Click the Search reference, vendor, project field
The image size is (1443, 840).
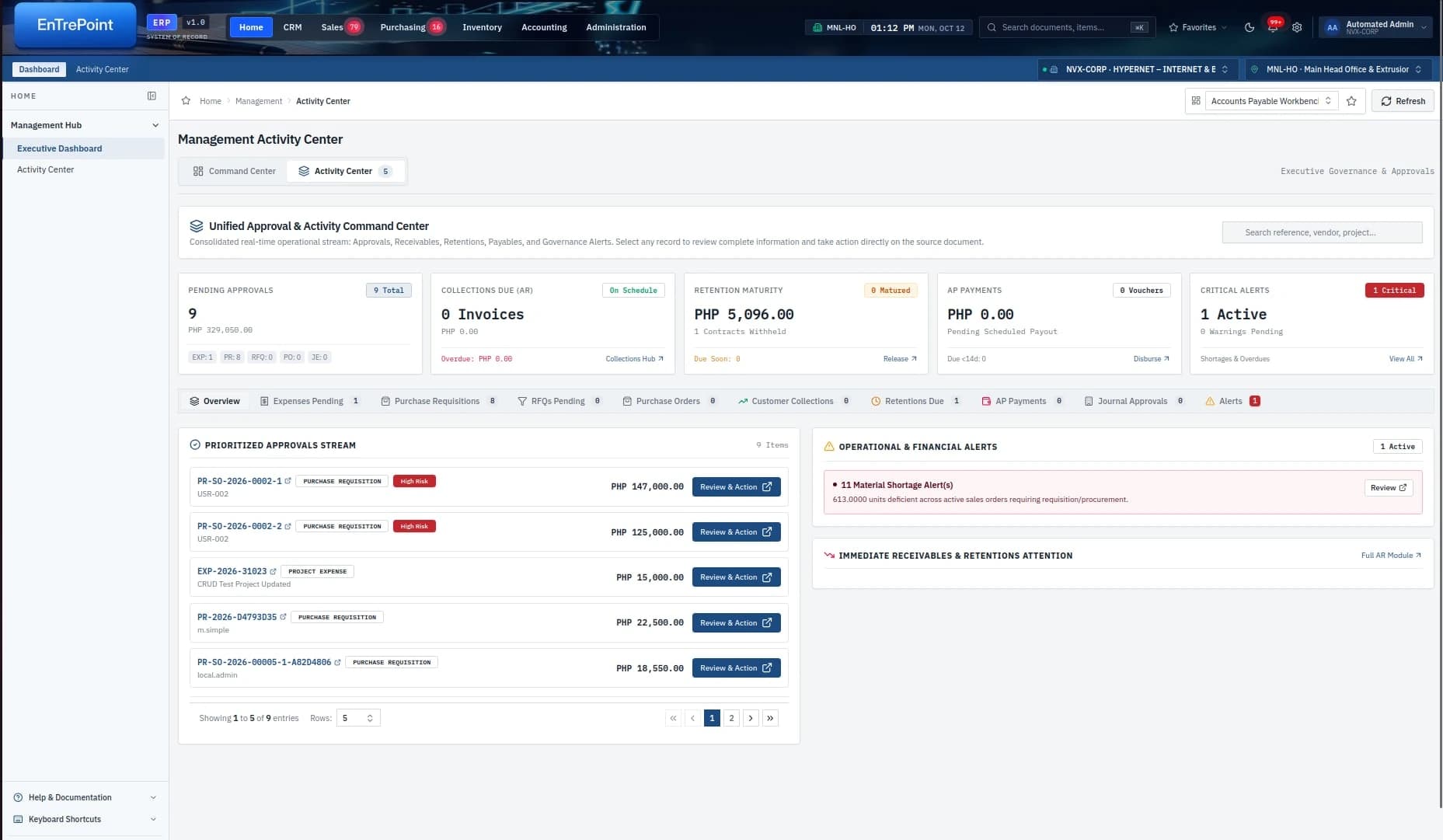point(1322,232)
